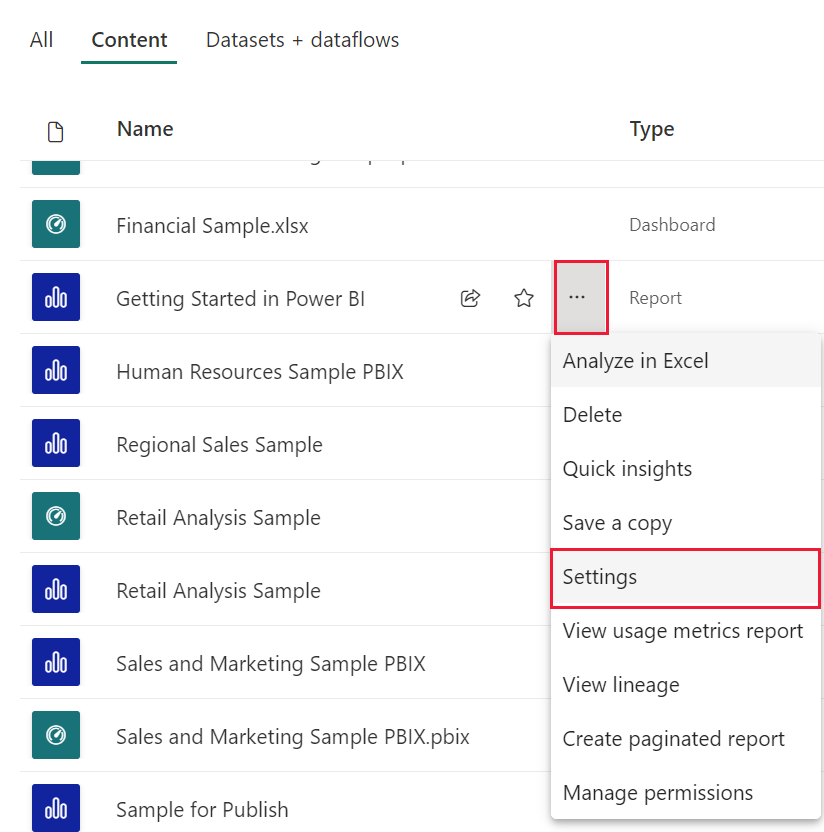Click the report icon beside Human Resources Sample PBIX
The width and height of the screenshot is (824, 832).
55,370
